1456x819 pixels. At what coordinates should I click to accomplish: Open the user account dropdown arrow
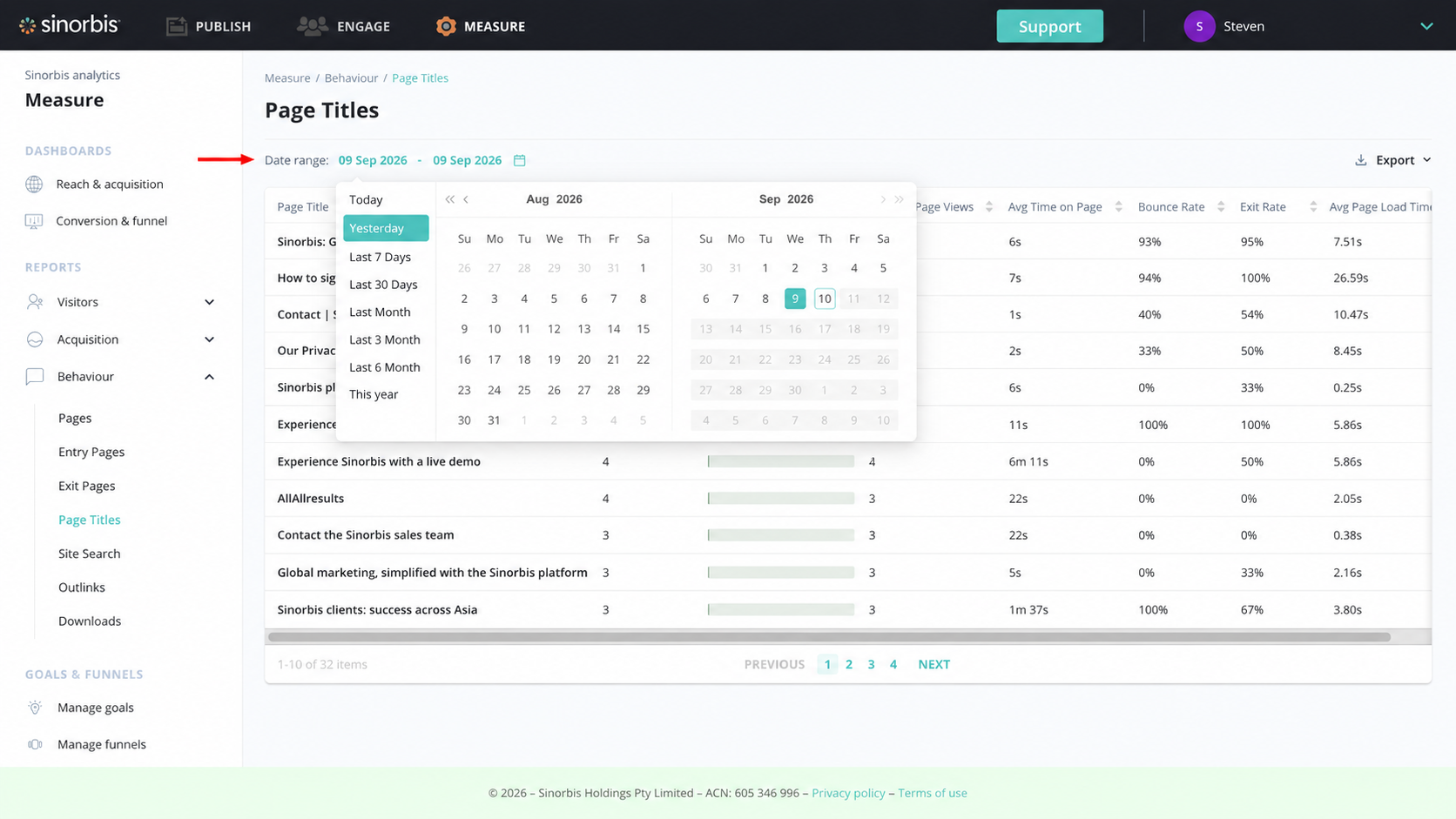(x=1426, y=26)
